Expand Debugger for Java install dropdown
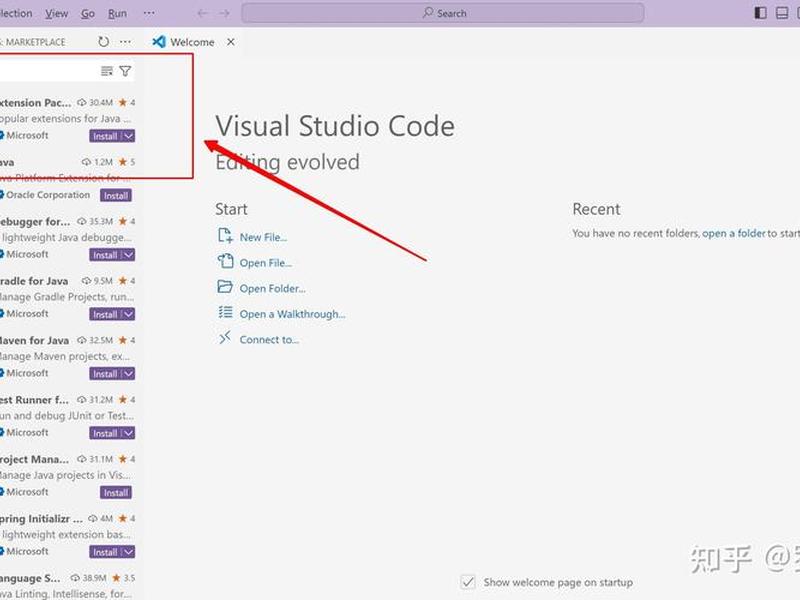The image size is (800, 600). 129,255
